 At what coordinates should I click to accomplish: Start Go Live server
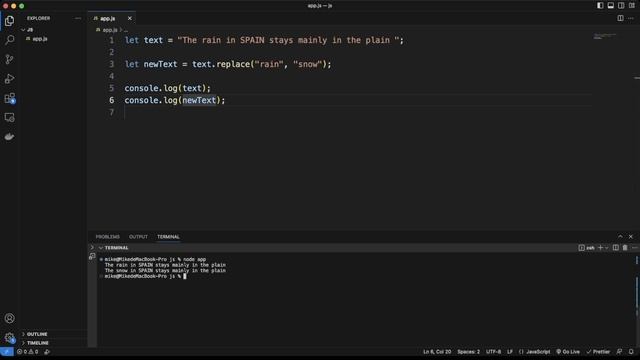tap(568, 351)
